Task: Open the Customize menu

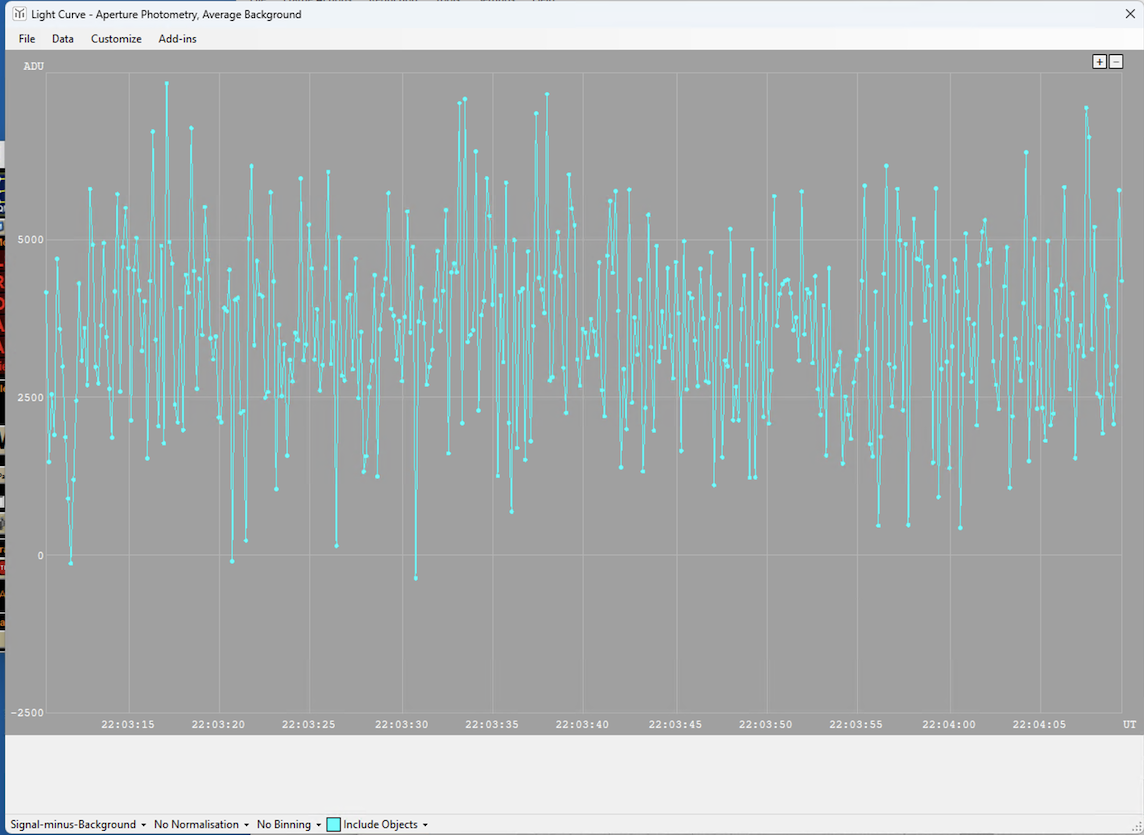Action: coord(116,39)
